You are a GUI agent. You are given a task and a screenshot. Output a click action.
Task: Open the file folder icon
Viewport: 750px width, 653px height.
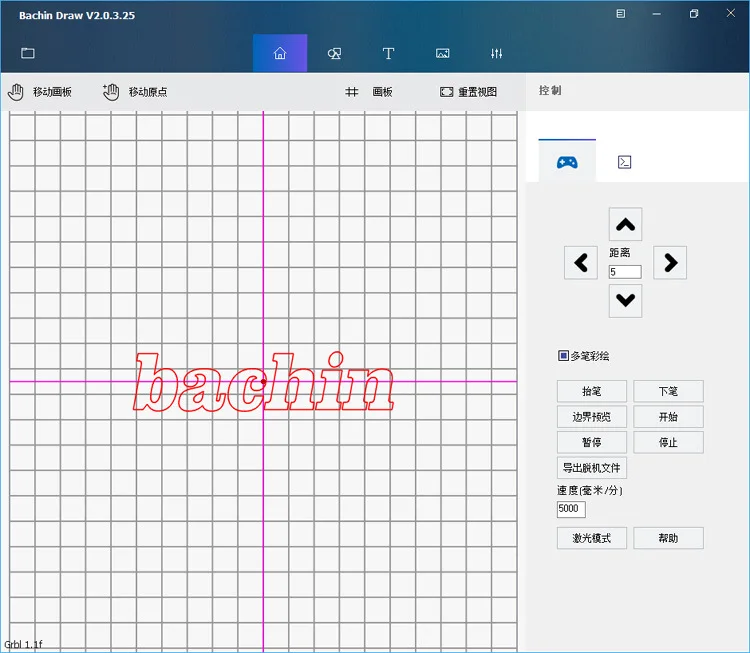pos(28,53)
